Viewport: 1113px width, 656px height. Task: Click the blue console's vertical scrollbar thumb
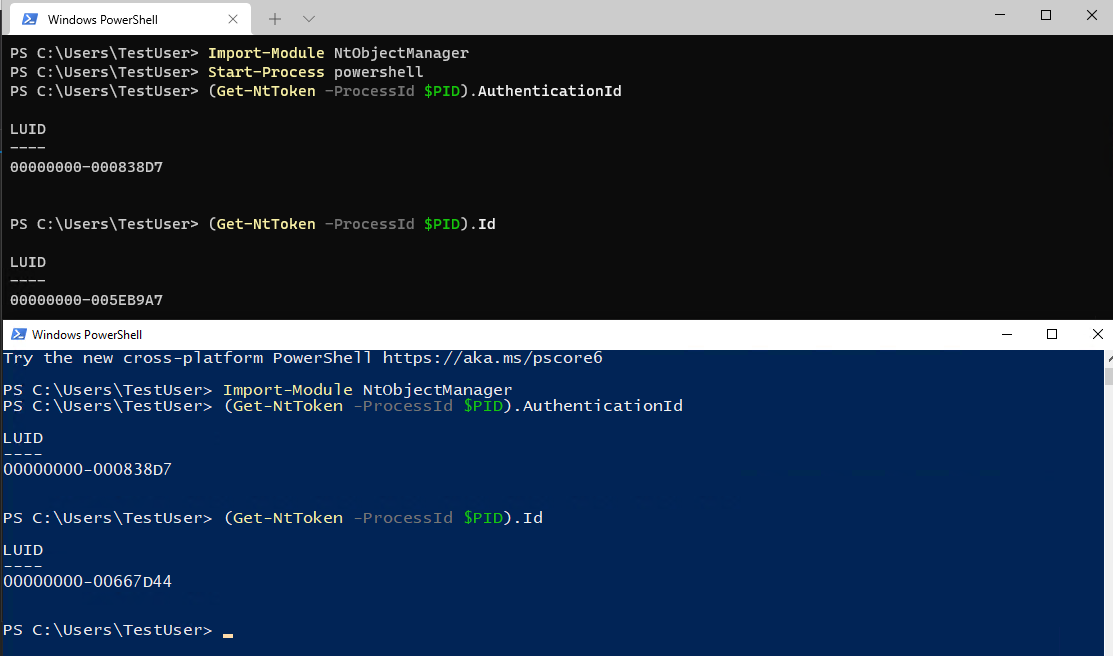(x=1109, y=376)
